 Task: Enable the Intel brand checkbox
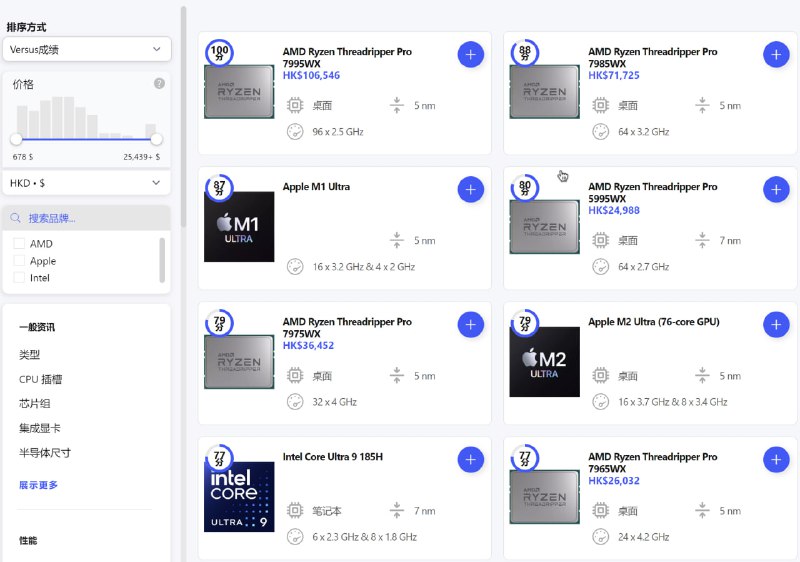coord(19,278)
